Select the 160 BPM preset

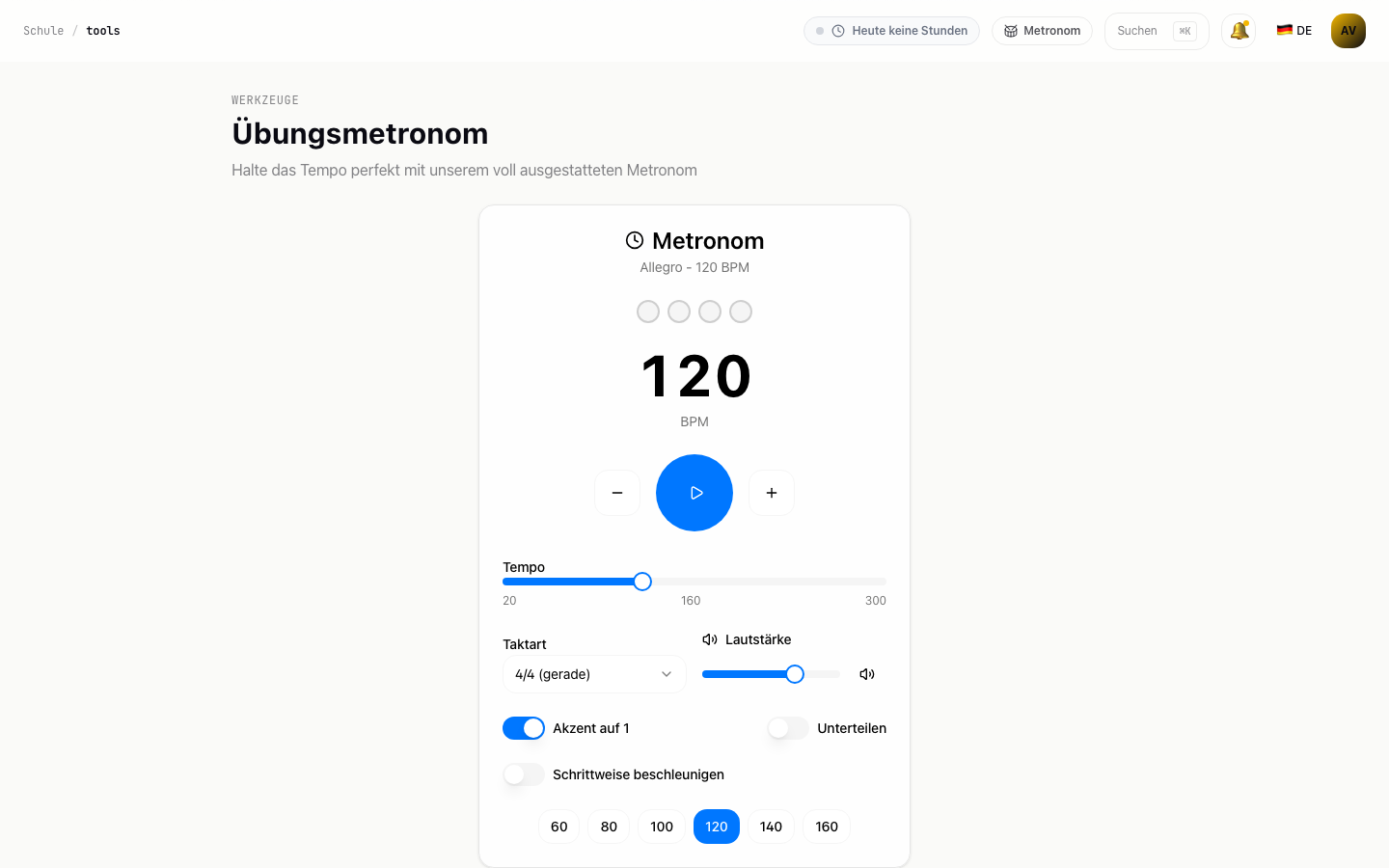827,827
